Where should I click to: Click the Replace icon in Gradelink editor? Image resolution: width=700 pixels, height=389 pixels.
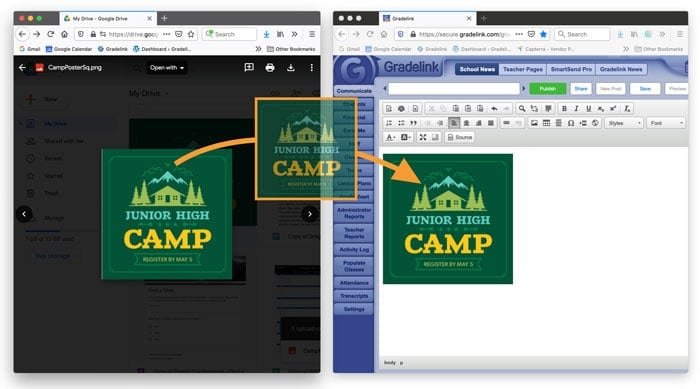pos(534,109)
